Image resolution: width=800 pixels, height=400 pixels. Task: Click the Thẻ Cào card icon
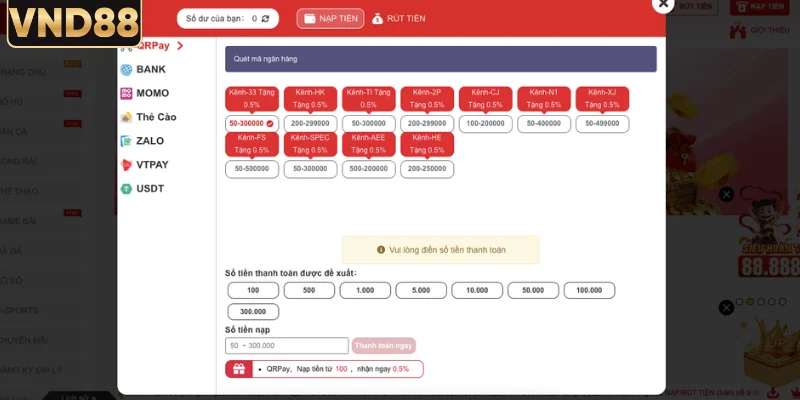(126, 117)
